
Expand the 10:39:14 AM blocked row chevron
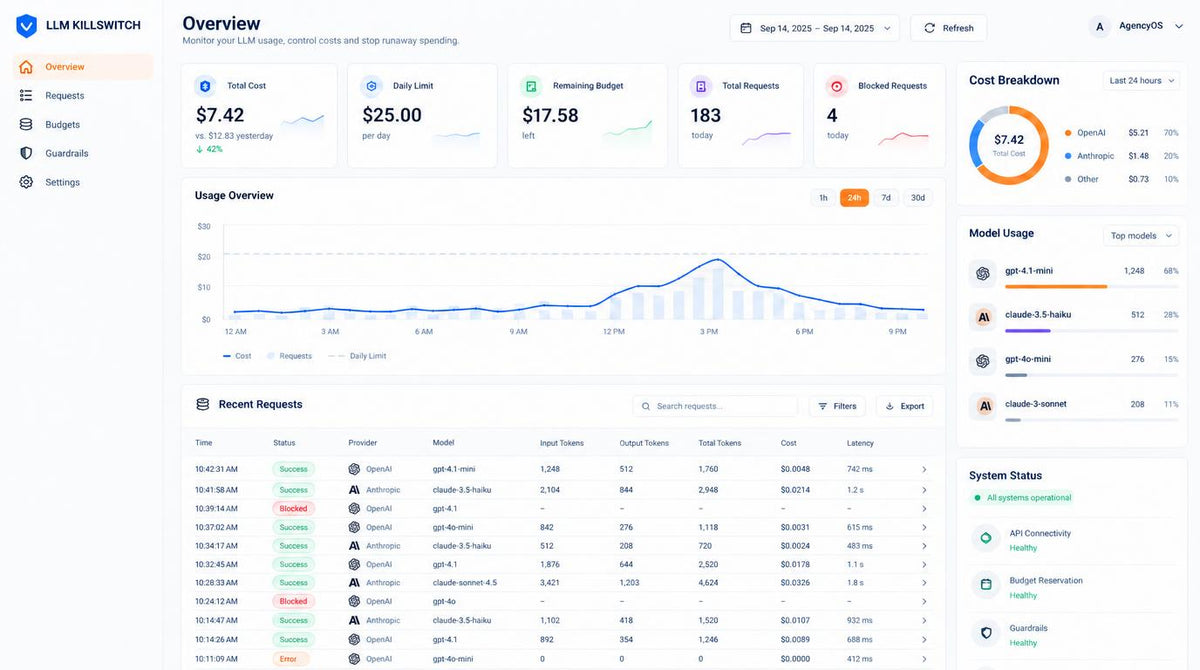924,509
